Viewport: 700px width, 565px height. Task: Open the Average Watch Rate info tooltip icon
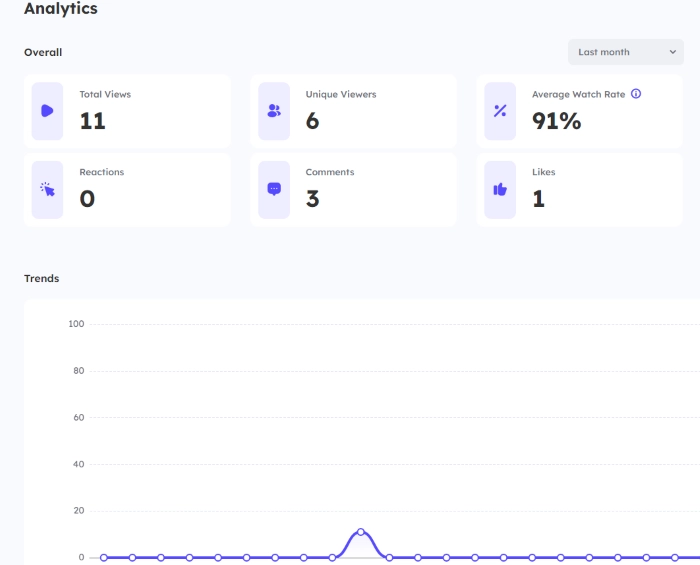(636, 94)
